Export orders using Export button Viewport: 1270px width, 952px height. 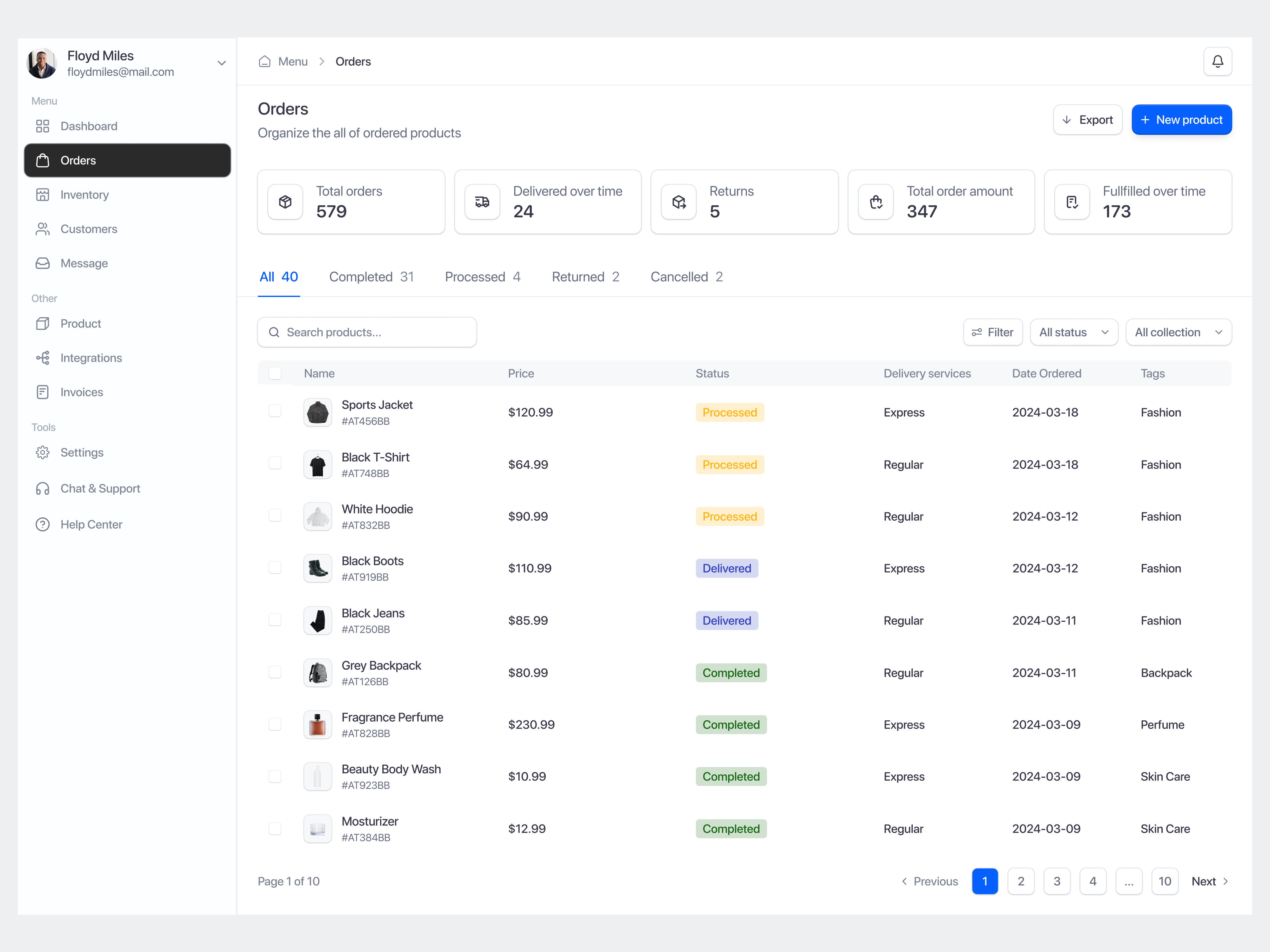click(1087, 119)
